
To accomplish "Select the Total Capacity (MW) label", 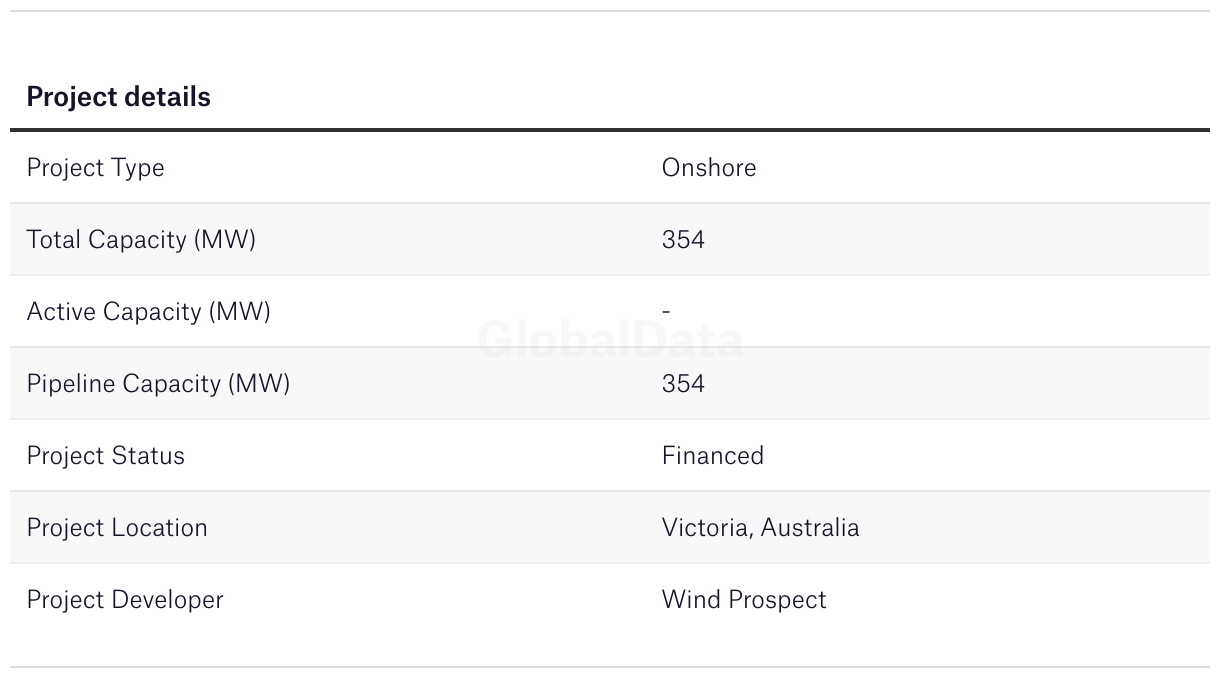I will (x=141, y=240).
